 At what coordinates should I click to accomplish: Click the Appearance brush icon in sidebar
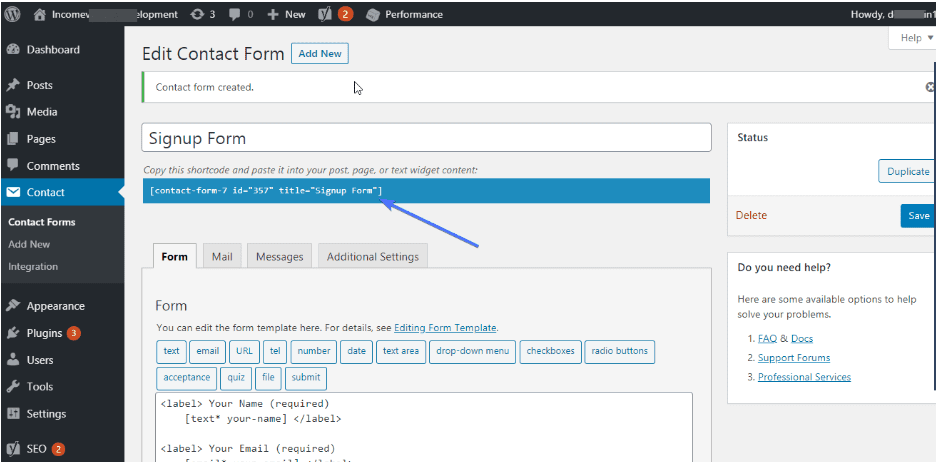[x=13, y=306]
